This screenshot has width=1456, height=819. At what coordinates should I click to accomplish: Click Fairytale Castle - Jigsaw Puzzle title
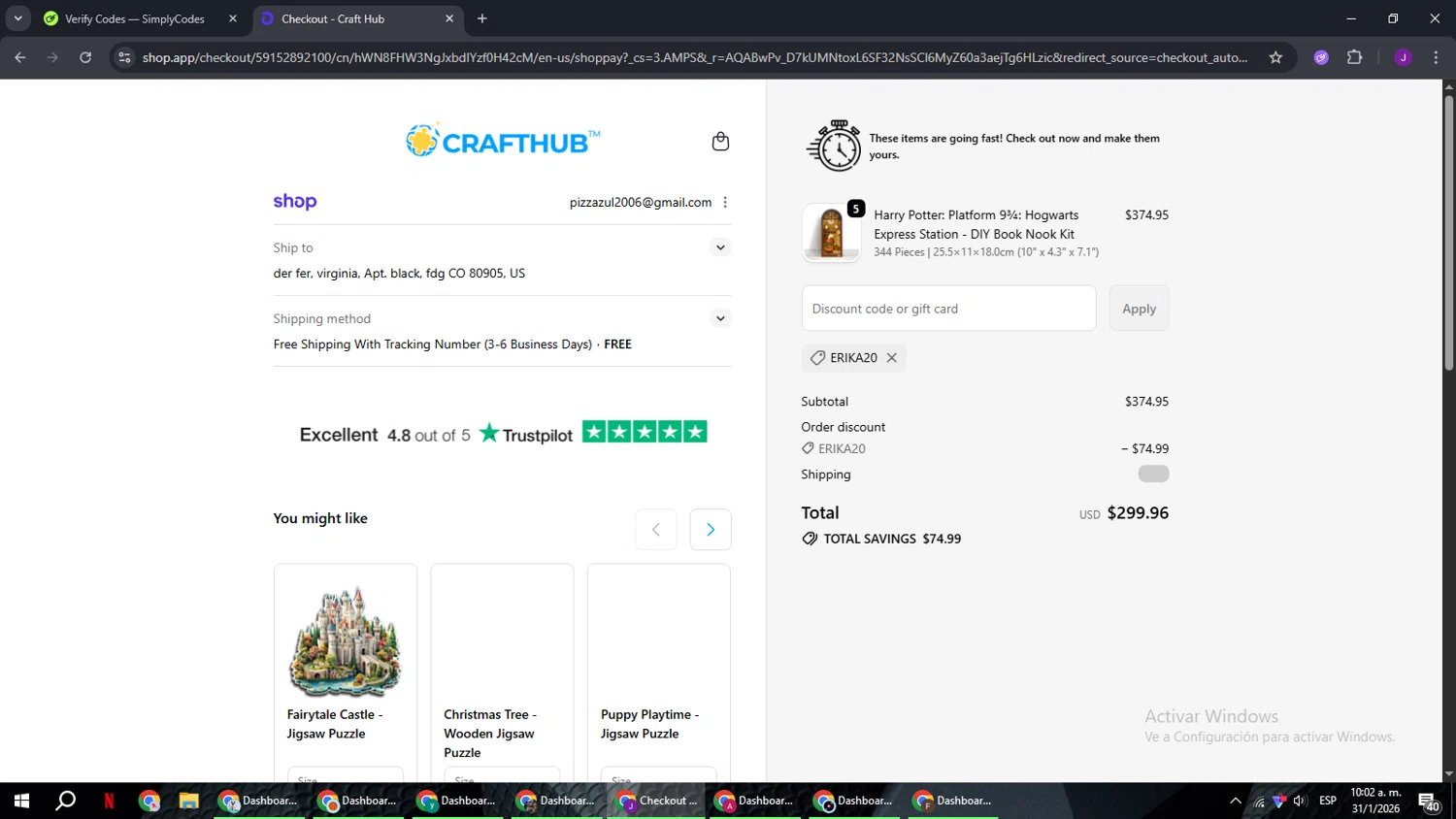coord(335,724)
